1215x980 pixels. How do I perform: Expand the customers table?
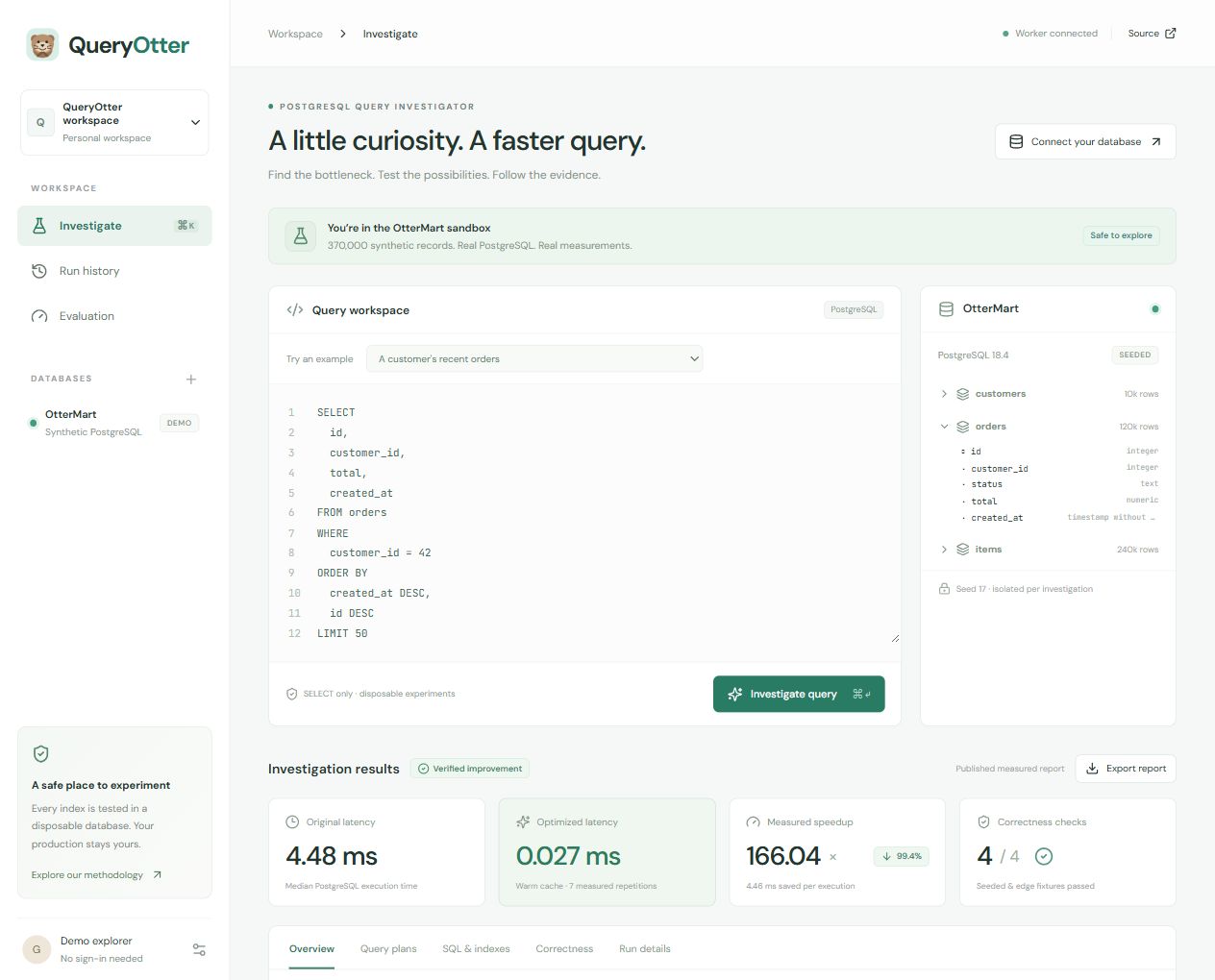click(x=1048, y=394)
